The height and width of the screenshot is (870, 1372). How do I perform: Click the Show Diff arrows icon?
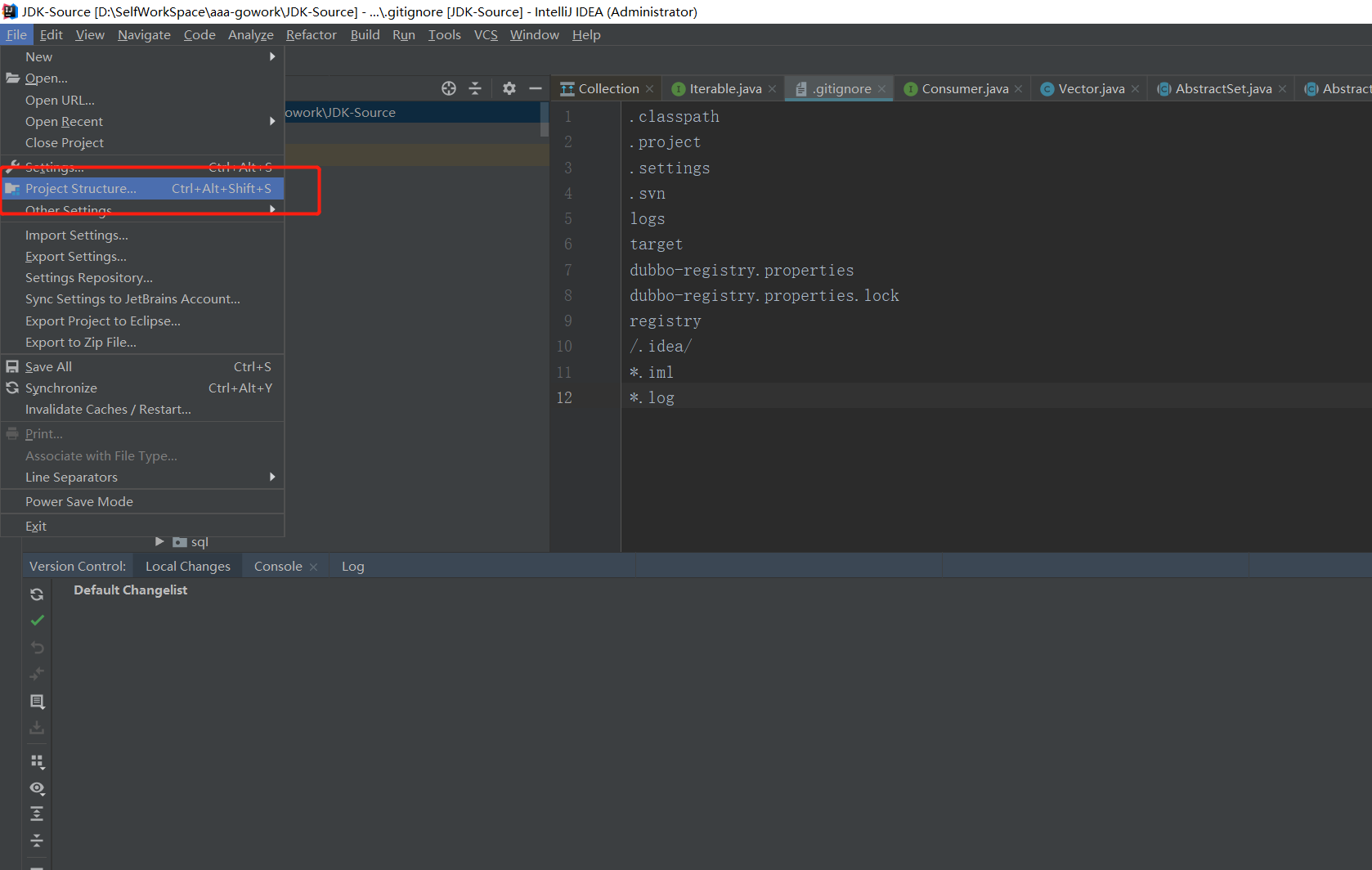click(x=37, y=674)
